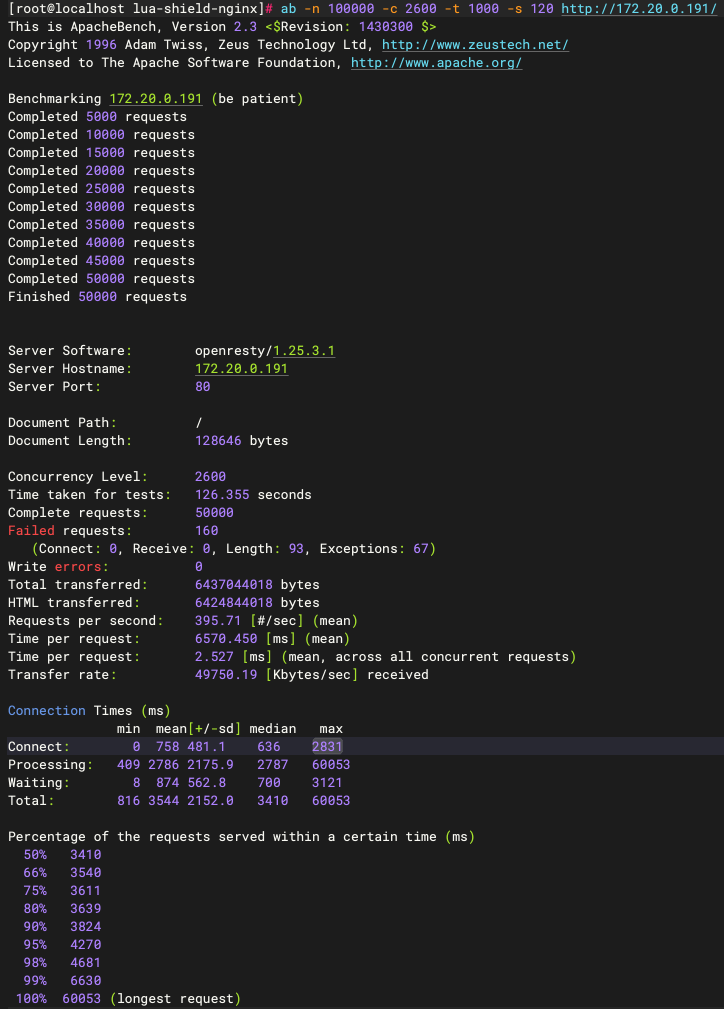724x1009 pixels.
Task: Click the 99% percentile value 6630
Action: coord(85,981)
